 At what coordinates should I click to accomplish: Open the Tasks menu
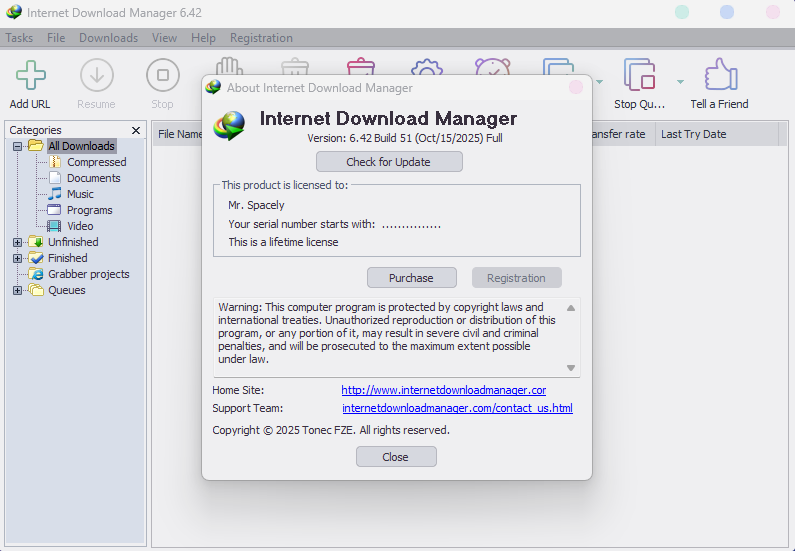click(x=19, y=38)
